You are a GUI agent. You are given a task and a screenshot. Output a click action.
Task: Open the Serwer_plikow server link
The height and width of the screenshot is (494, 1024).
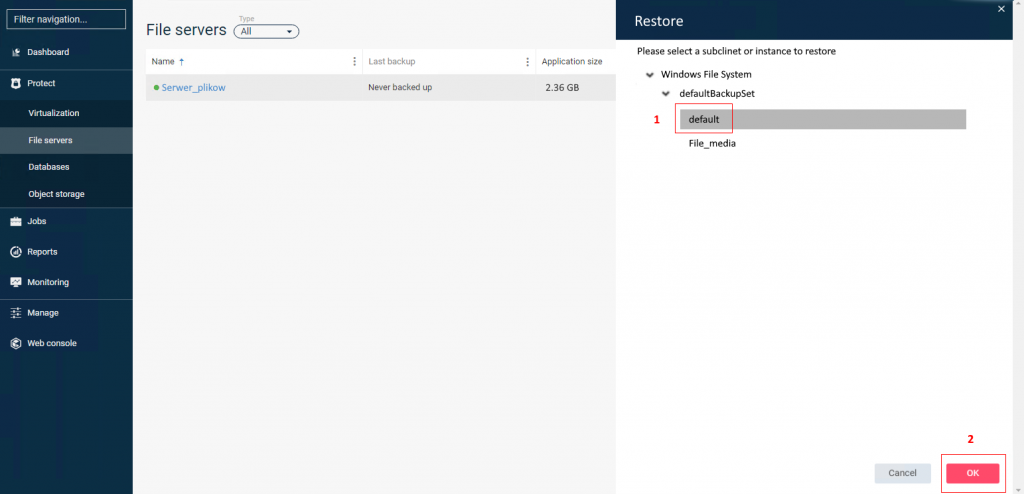pos(193,88)
